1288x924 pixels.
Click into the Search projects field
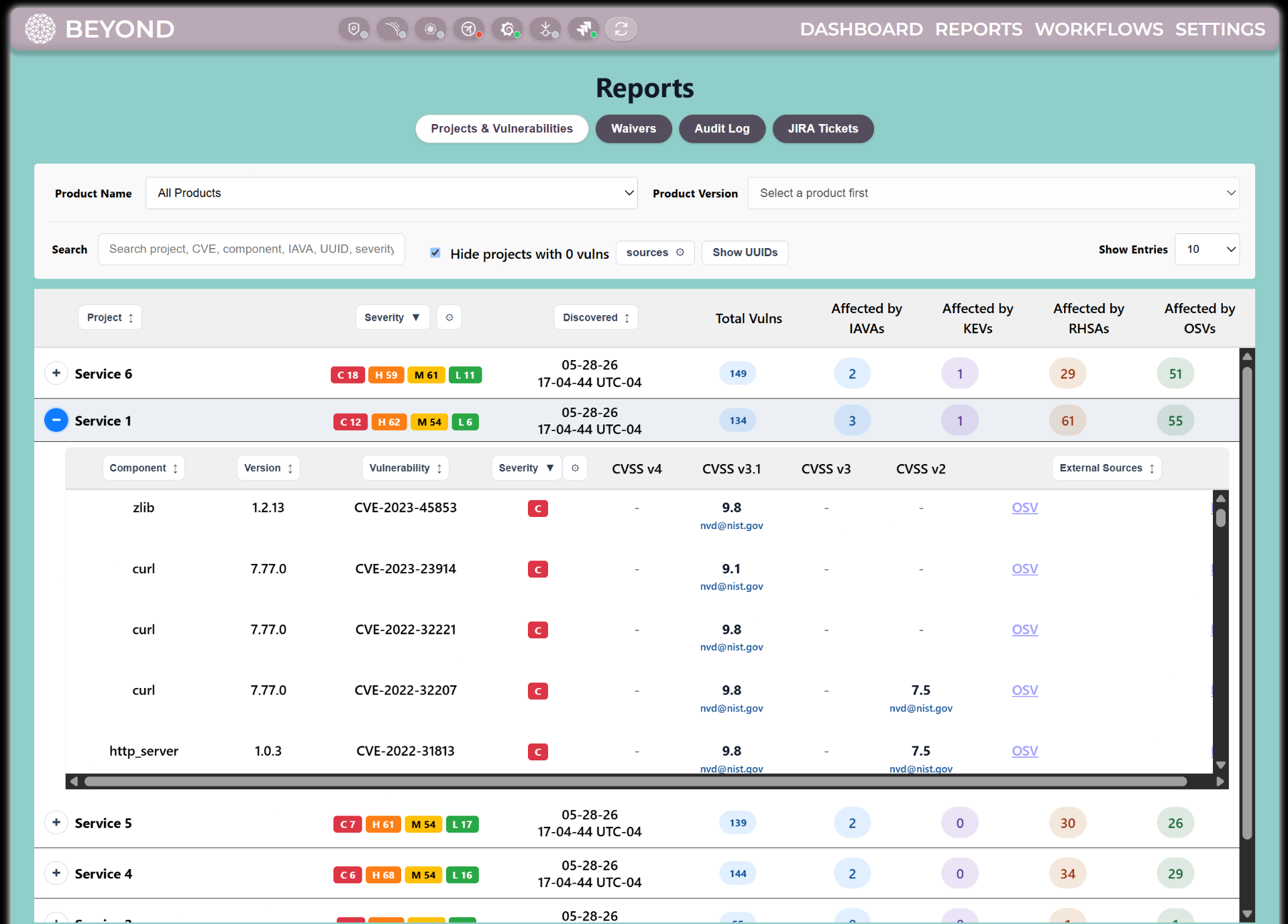point(252,249)
